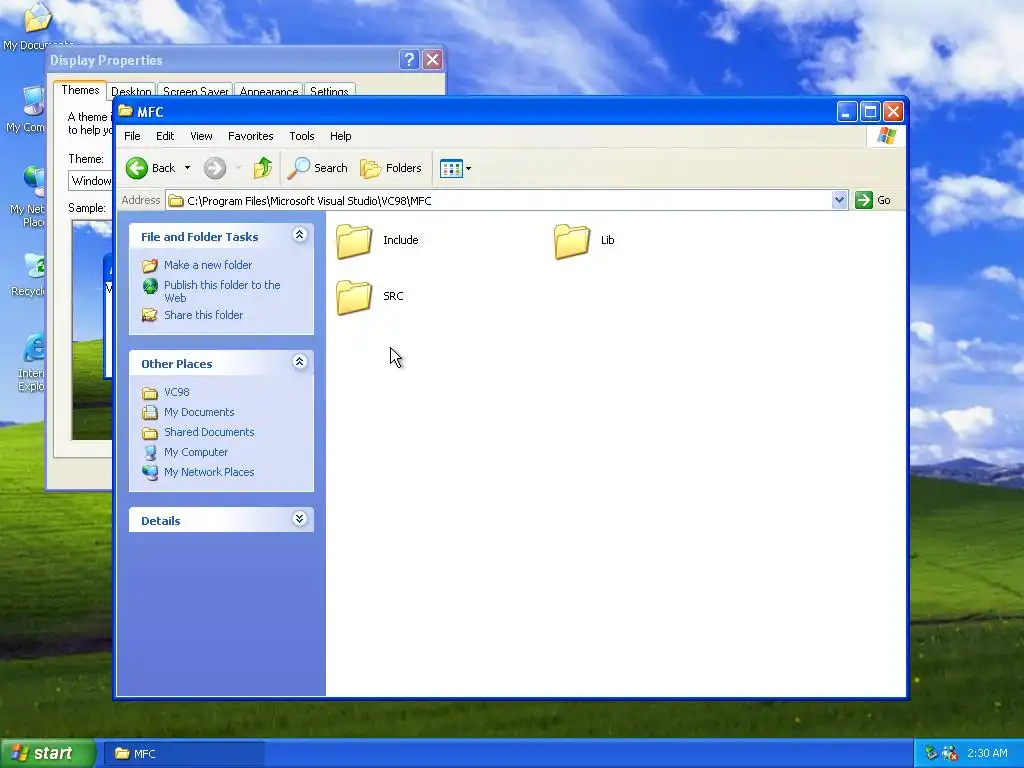Go up one folder level icon
This screenshot has width=1024, height=768.
263,168
